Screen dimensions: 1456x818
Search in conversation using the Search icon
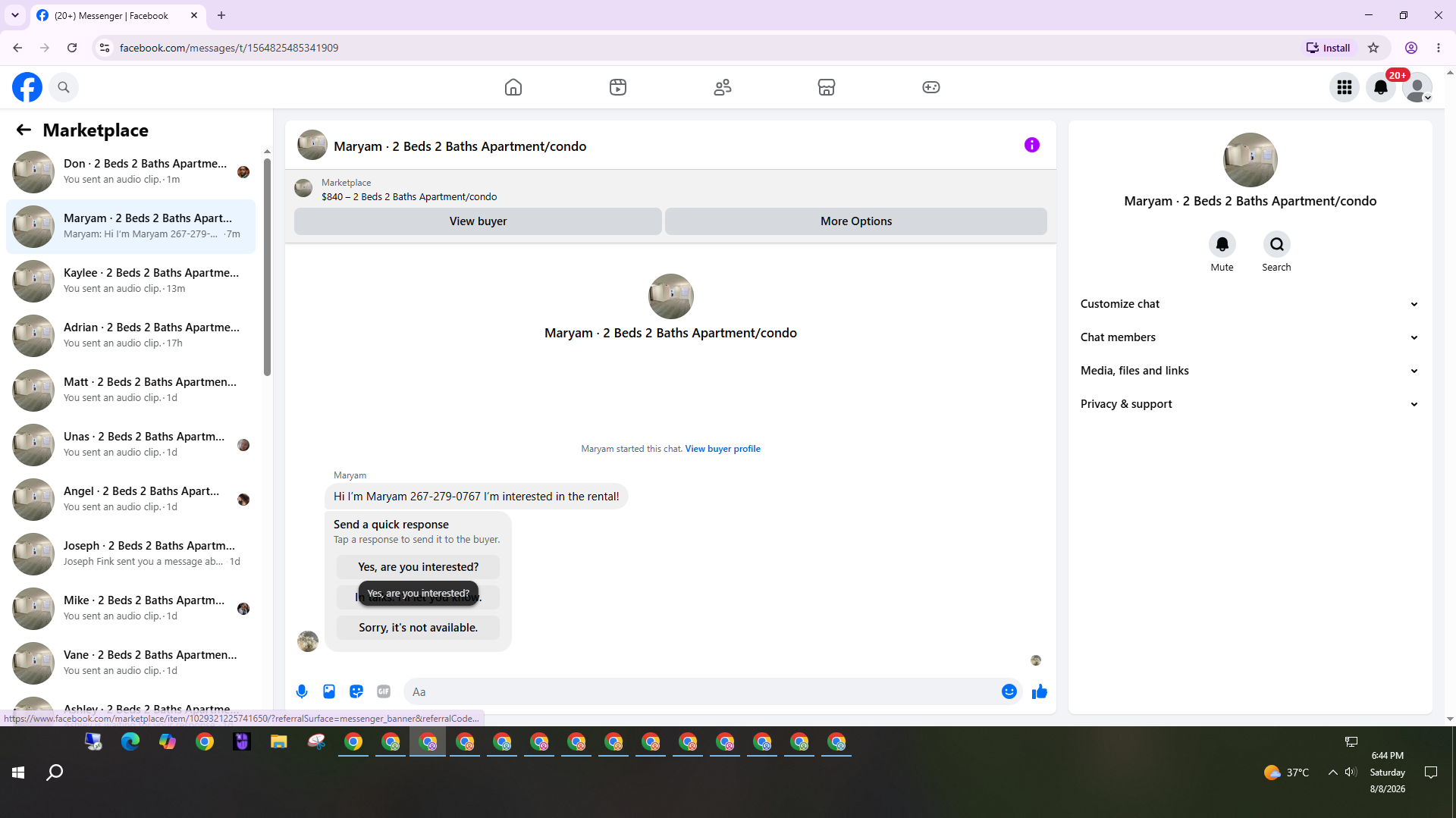point(1277,244)
